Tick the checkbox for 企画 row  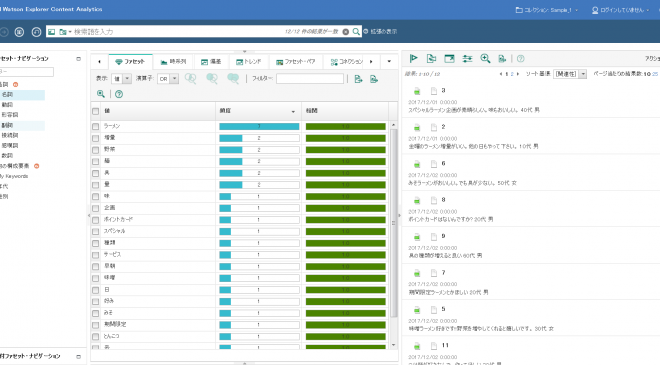96,208
